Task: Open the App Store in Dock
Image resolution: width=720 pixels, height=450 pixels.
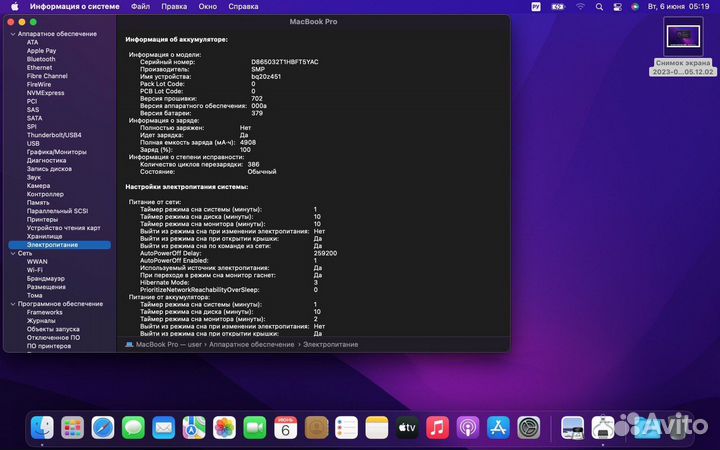Action: pyautogui.click(x=498, y=428)
